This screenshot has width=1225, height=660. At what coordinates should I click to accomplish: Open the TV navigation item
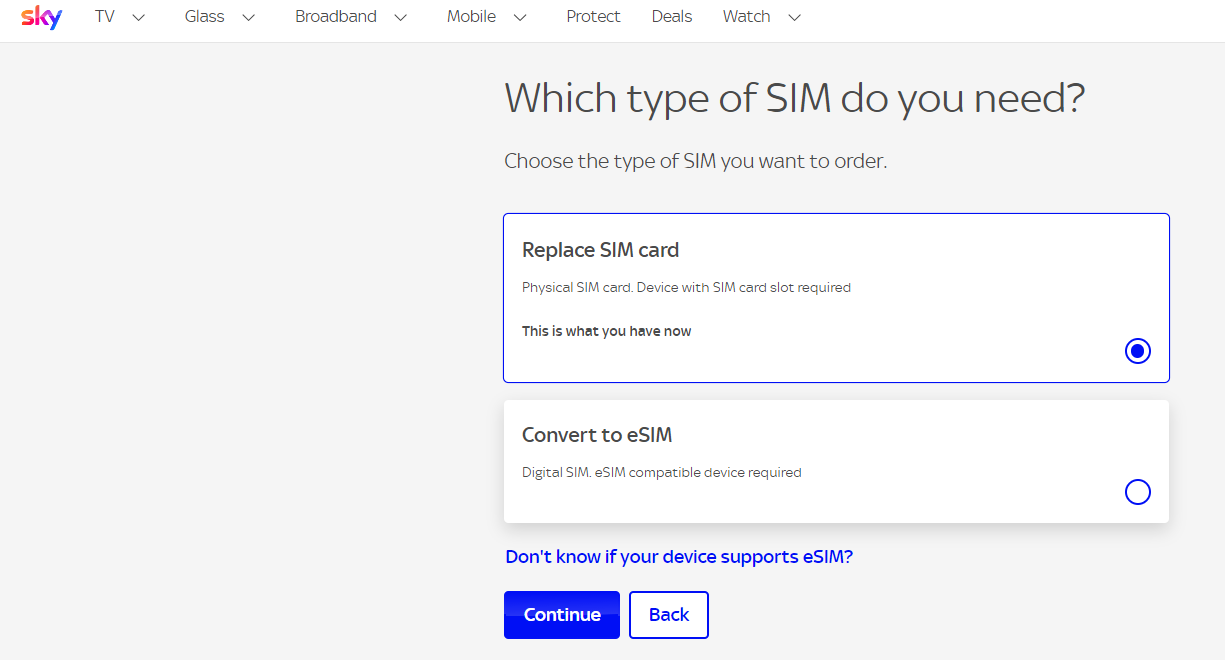(105, 17)
